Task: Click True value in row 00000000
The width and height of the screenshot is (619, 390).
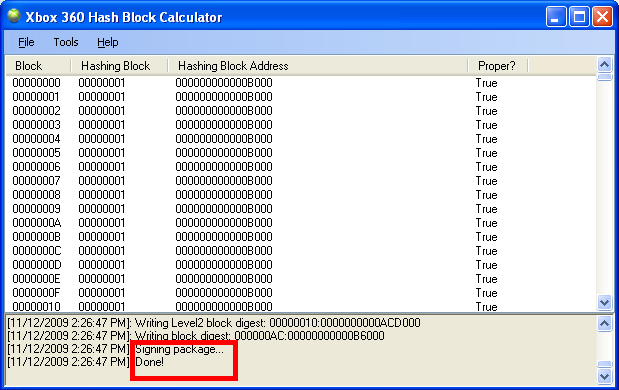Action: pyautogui.click(x=486, y=83)
